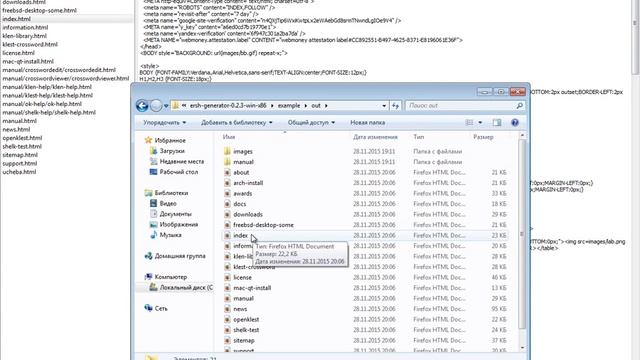Select the about HTML file icon
The width and height of the screenshot is (640, 360).
pyautogui.click(x=228, y=173)
